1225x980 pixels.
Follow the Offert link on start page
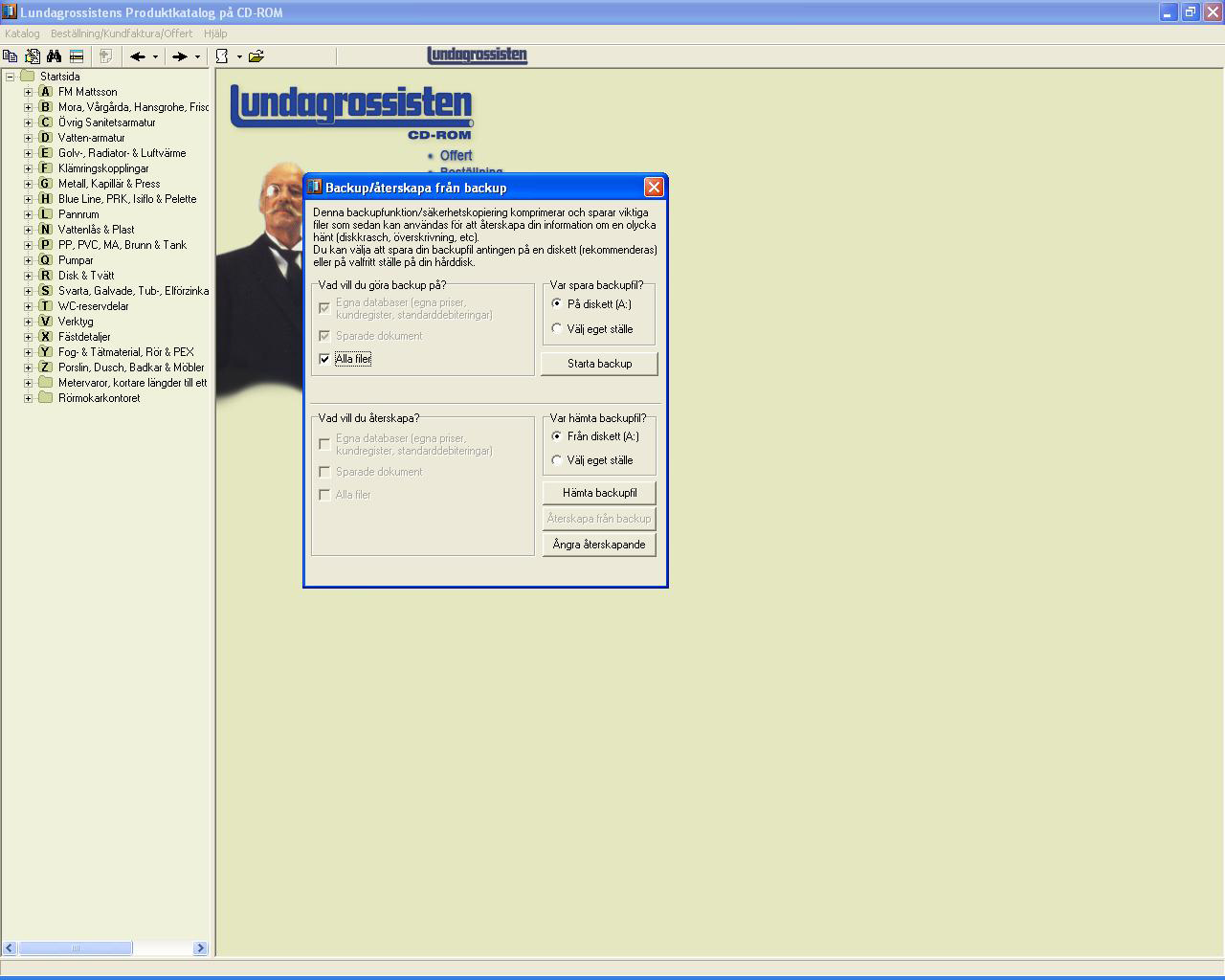[x=456, y=155]
